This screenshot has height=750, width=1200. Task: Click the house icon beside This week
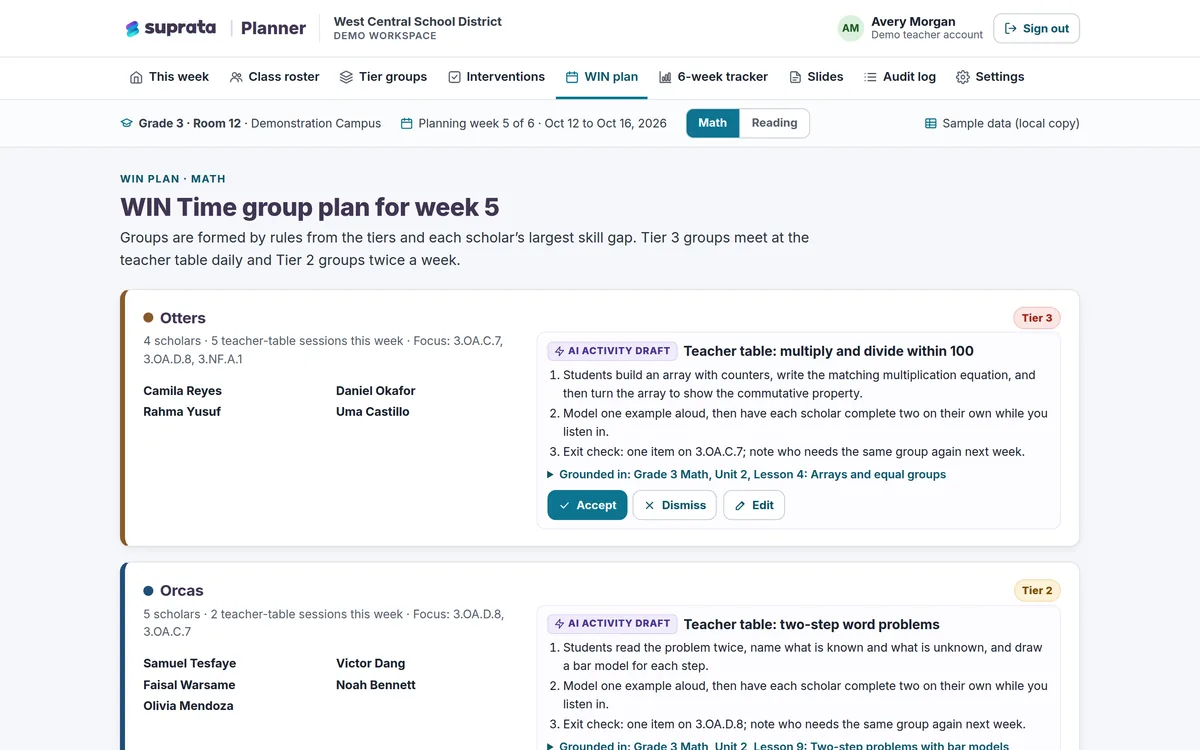coord(136,77)
